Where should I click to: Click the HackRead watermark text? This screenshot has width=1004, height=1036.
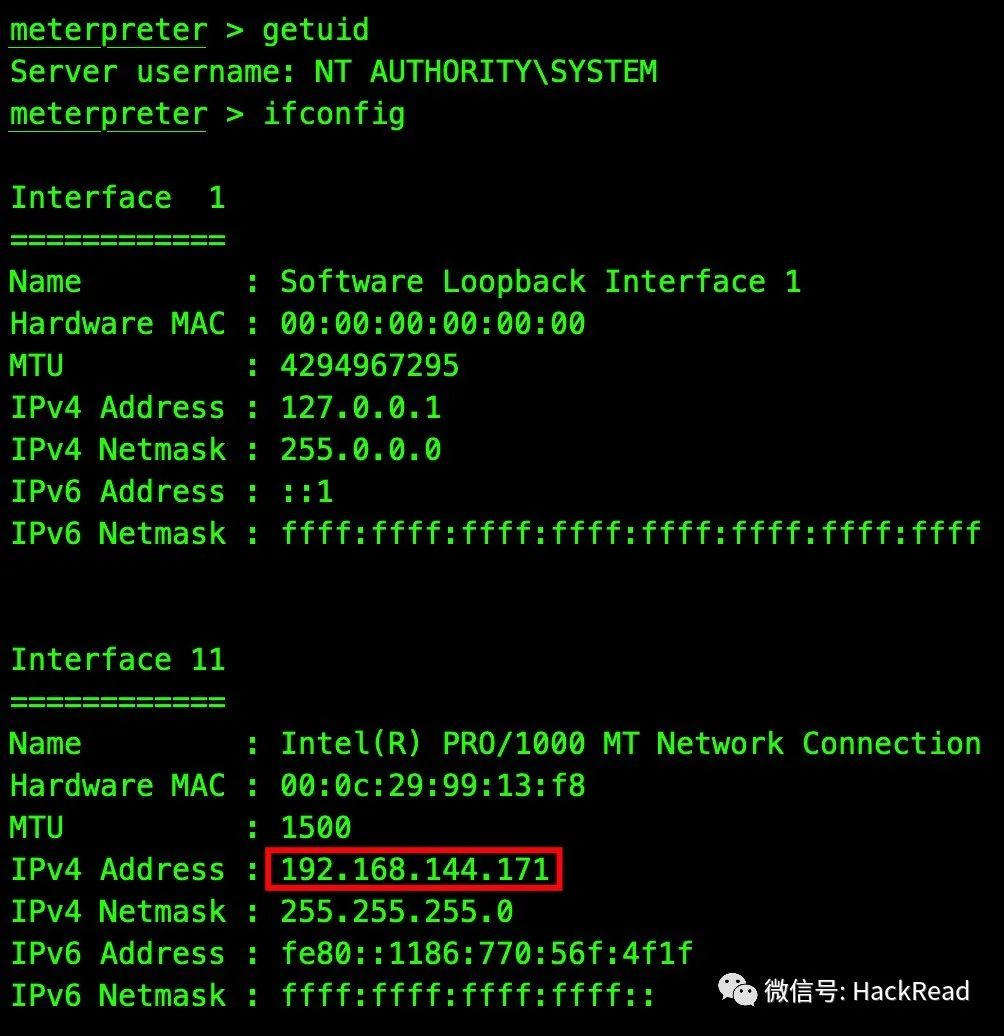pyautogui.click(x=911, y=991)
